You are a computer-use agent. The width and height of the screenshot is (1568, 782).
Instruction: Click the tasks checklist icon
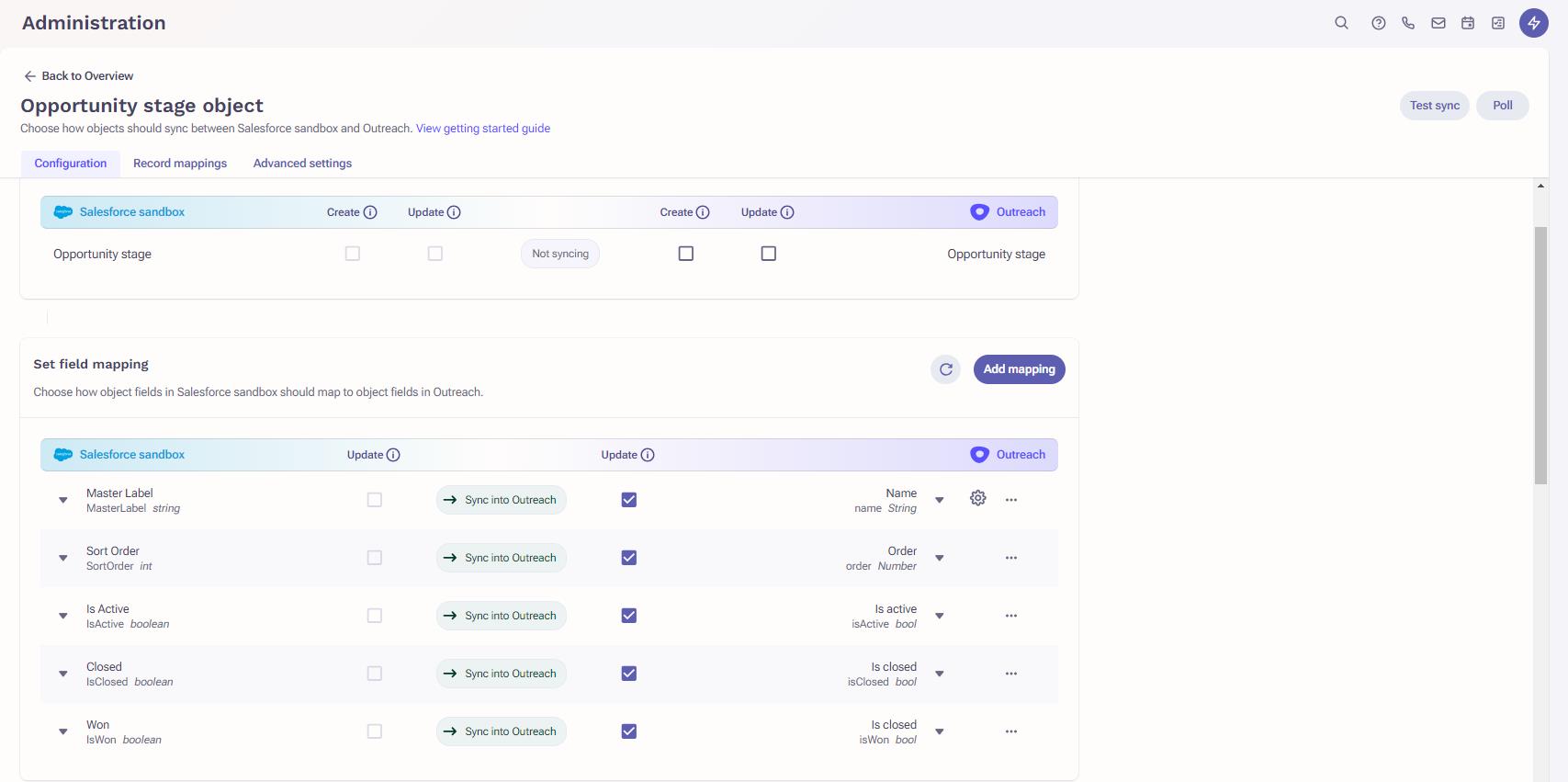click(x=1498, y=23)
